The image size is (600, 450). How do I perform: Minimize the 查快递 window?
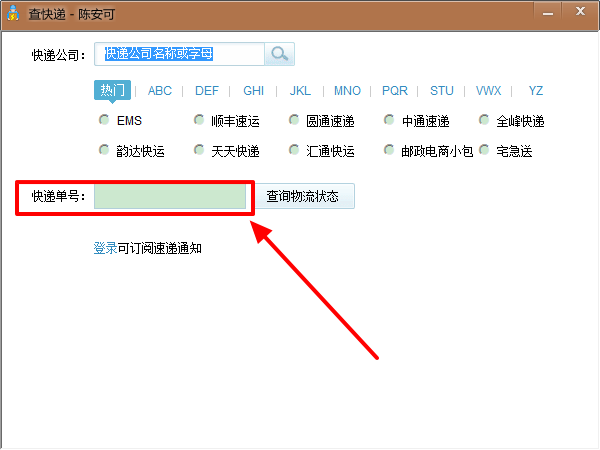point(548,13)
